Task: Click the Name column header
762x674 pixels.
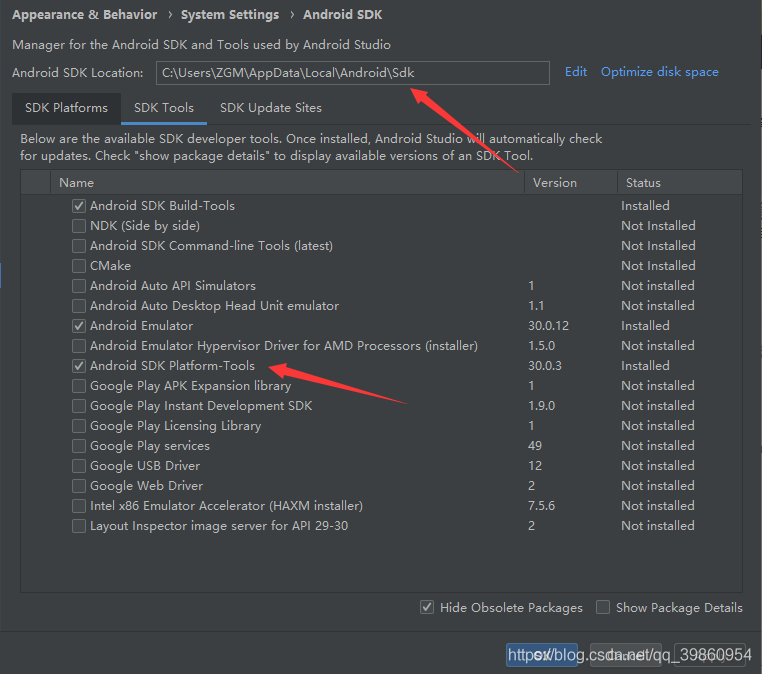Action: (x=287, y=183)
